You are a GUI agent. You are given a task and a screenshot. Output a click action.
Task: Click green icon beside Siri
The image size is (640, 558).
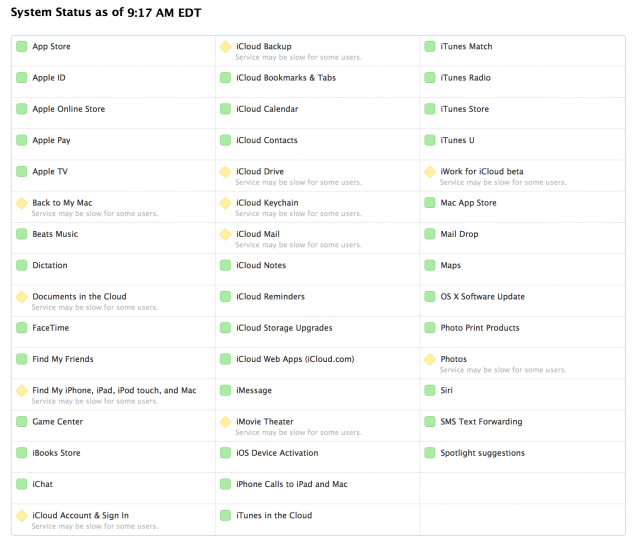pyautogui.click(x=430, y=391)
